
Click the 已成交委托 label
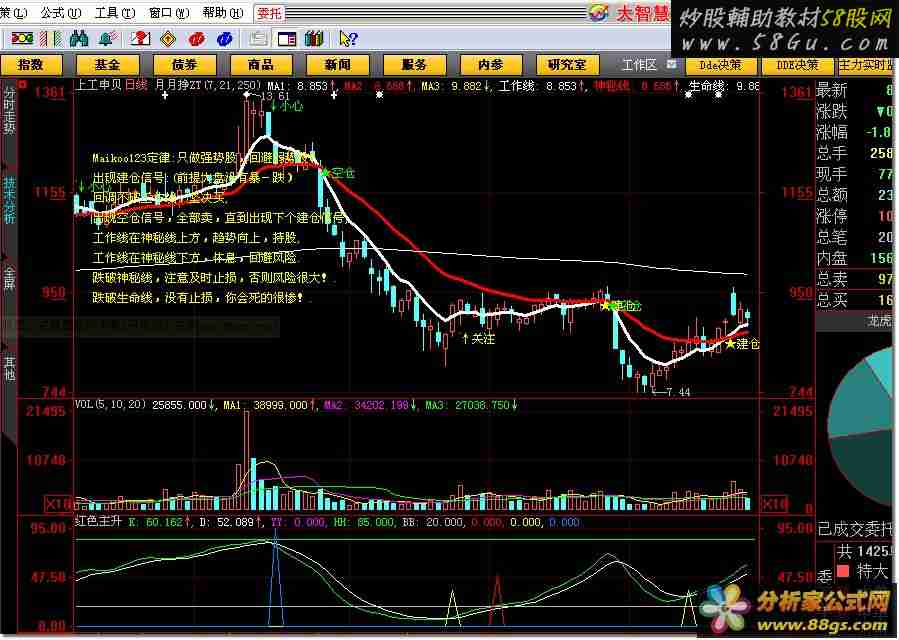point(855,529)
